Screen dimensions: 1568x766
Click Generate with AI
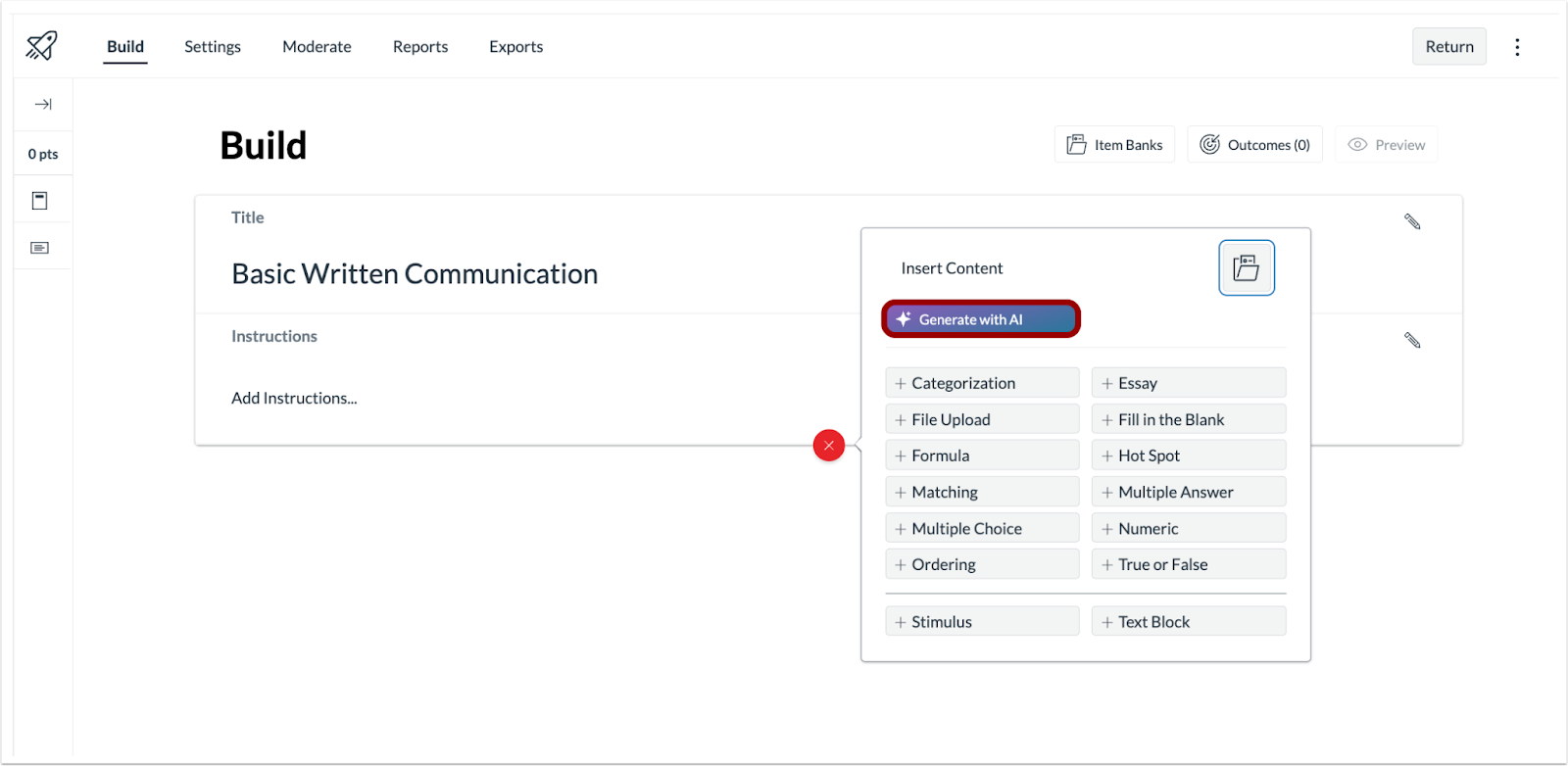(x=981, y=319)
